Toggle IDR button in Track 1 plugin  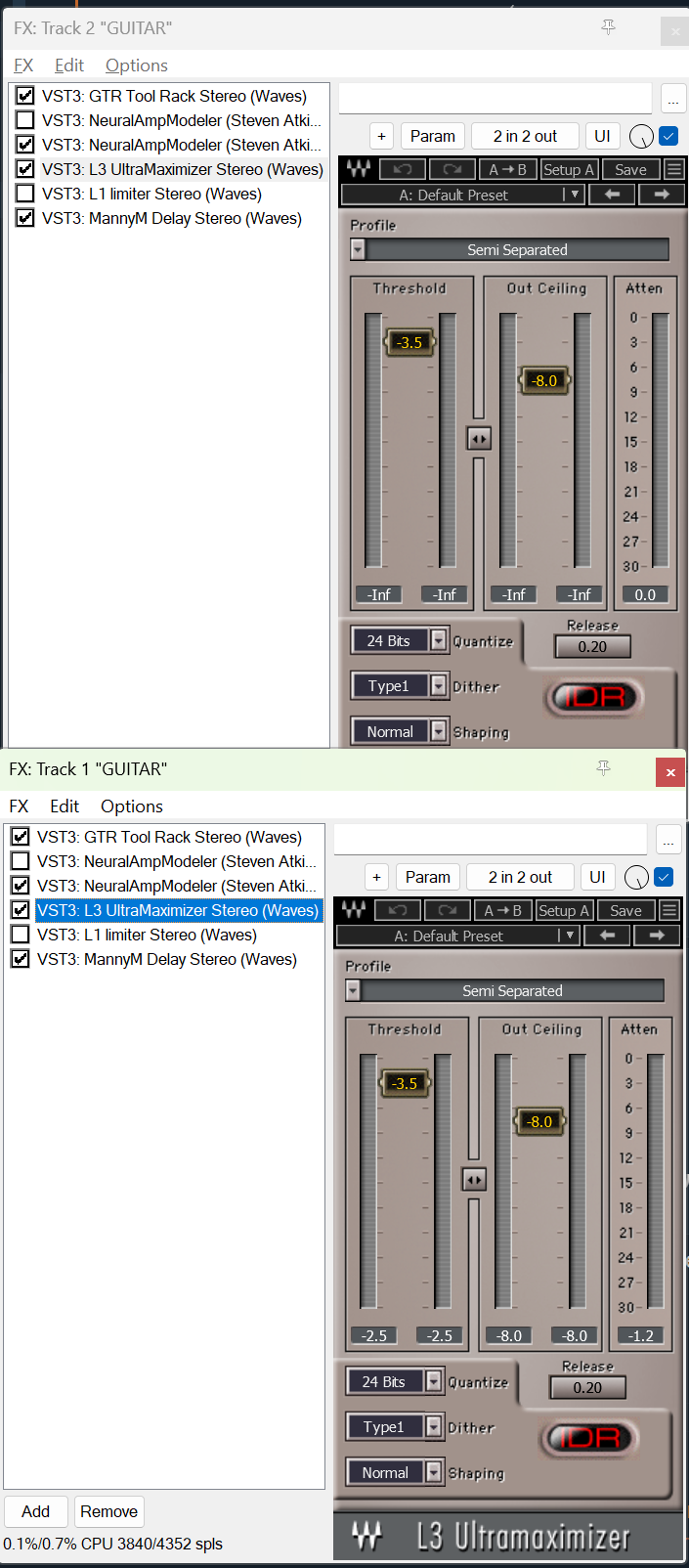[x=590, y=1438]
